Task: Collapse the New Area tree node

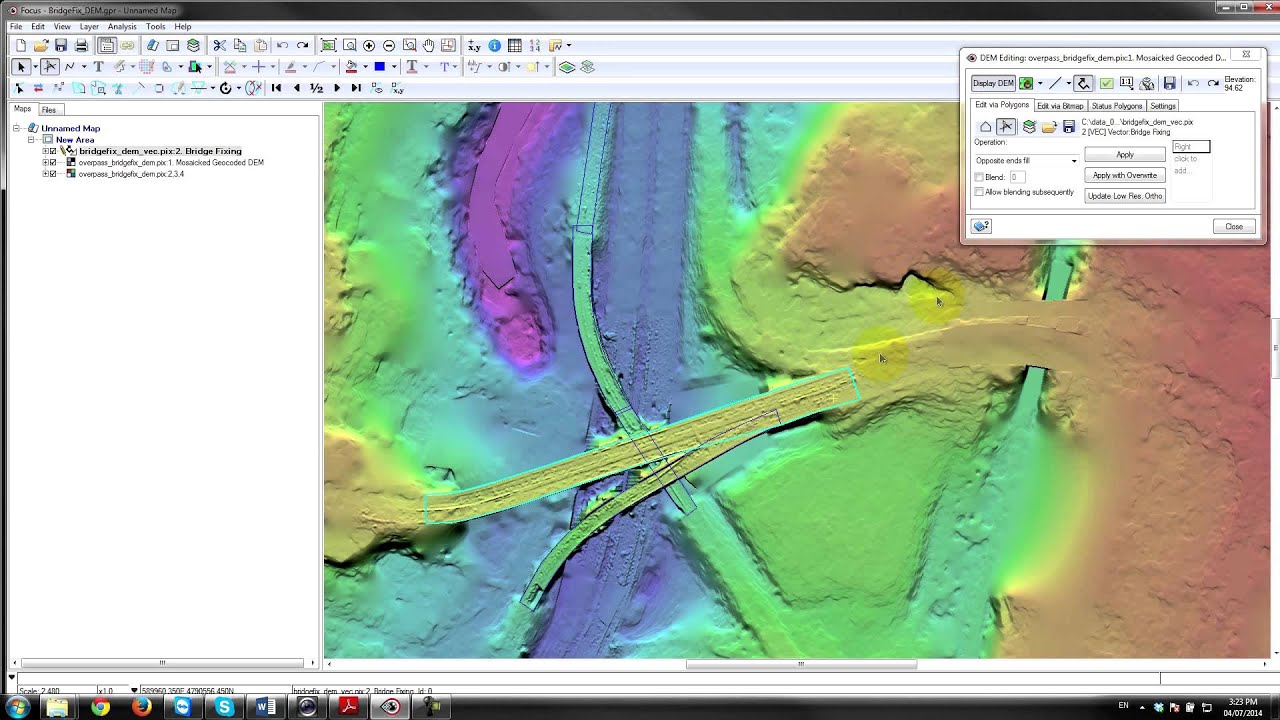Action: click(x=32, y=140)
